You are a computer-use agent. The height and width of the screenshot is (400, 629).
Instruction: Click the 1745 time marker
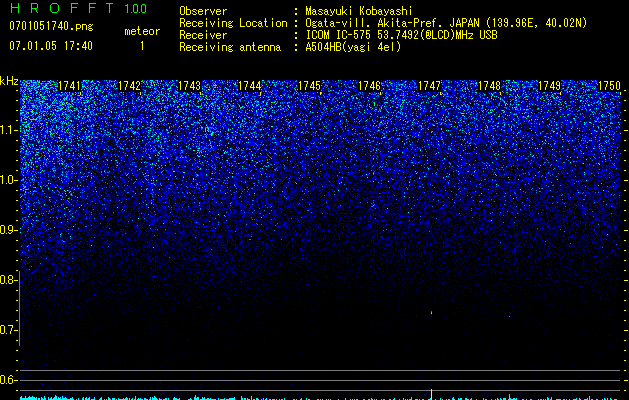(309, 86)
